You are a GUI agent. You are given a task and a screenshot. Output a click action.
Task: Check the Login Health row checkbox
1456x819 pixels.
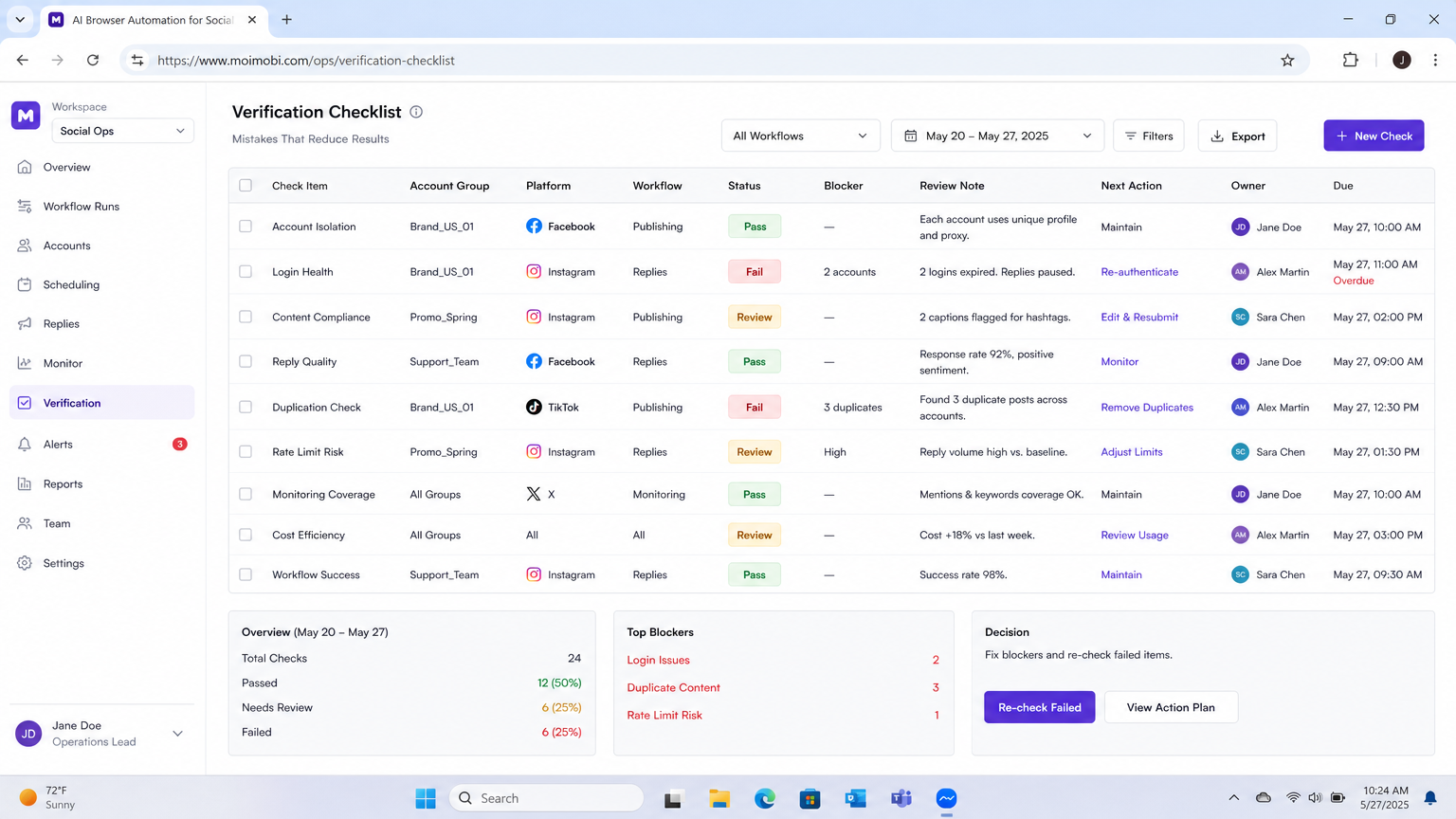246,271
